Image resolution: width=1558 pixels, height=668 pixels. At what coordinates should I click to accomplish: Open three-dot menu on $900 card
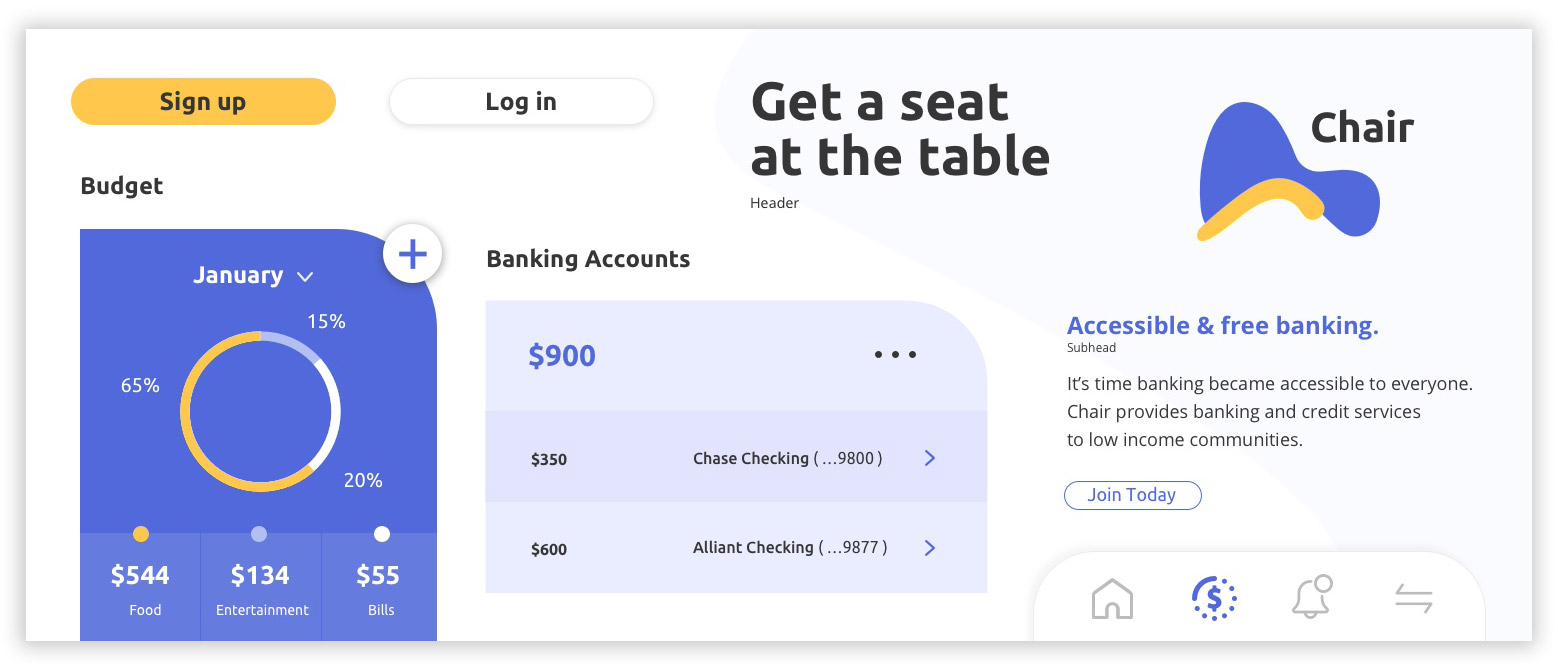pyautogui.click(x=895, y=354)
